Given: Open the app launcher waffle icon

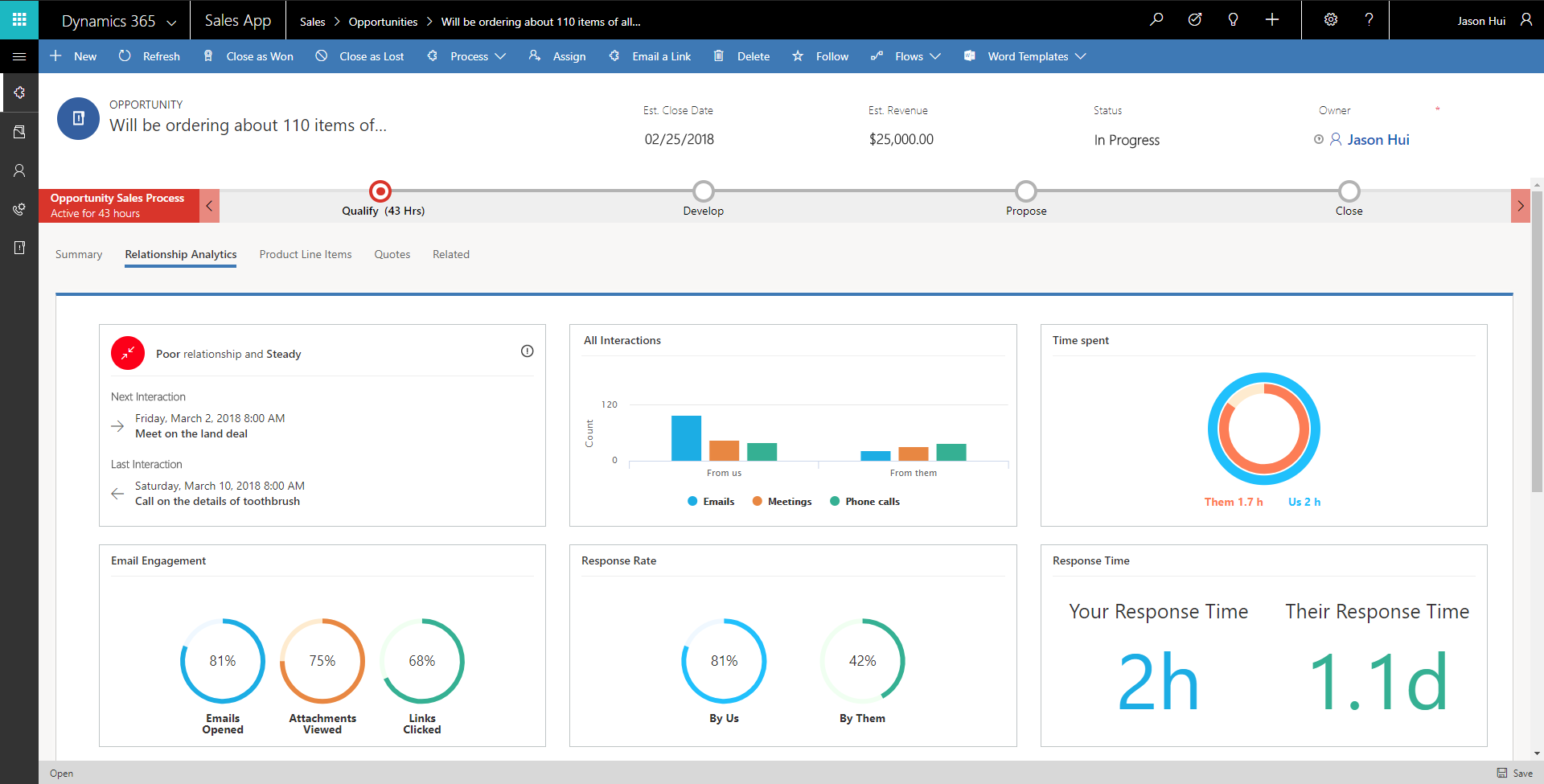Looking at the screenshot, I should (x=19, y=19).
